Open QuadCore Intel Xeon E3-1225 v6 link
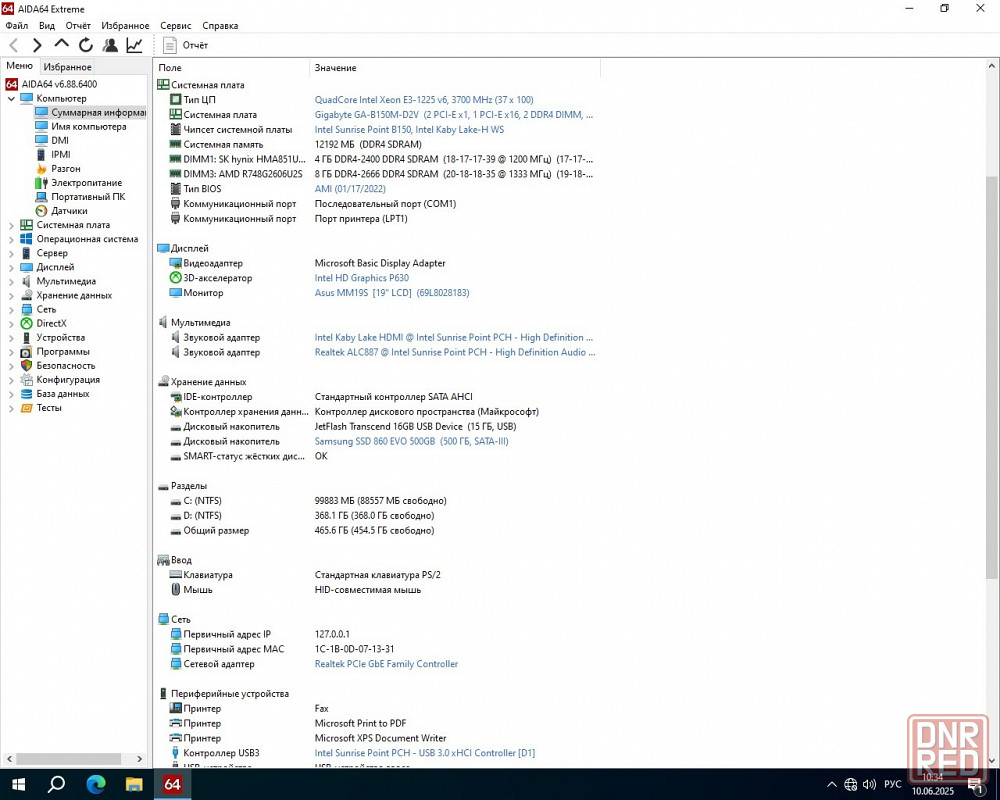The width and height of the screenshot is (1000, 800). pyautogui.click(x=424, y=100)
